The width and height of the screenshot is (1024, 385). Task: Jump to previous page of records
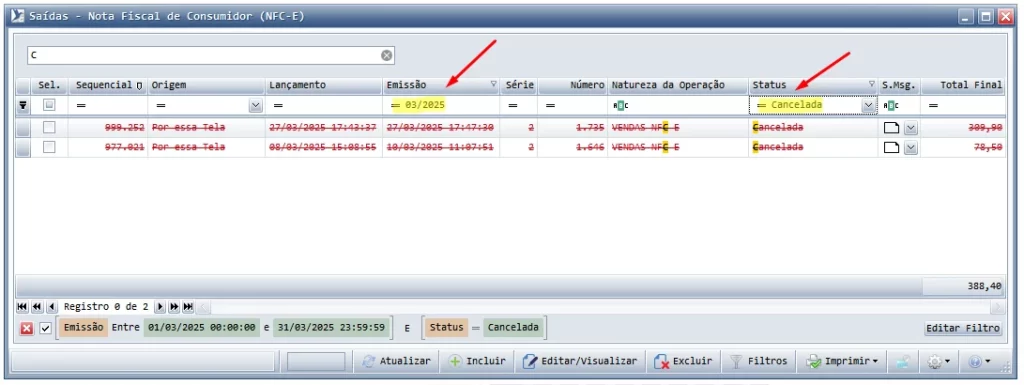pyautogui.click(x=37, y=307)
